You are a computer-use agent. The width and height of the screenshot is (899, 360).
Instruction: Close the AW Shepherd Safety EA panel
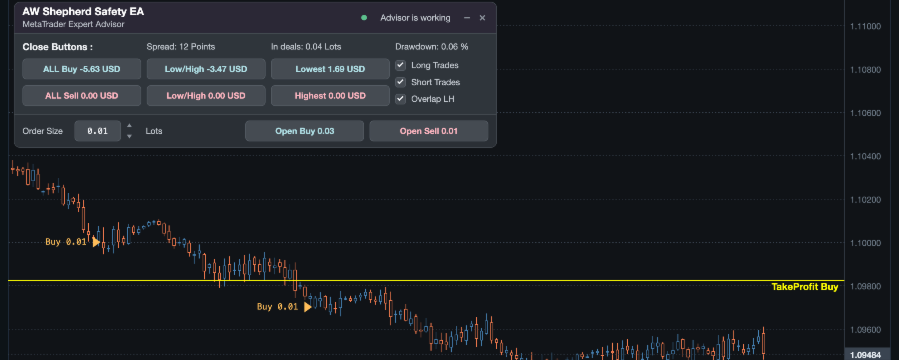(482, 18)
